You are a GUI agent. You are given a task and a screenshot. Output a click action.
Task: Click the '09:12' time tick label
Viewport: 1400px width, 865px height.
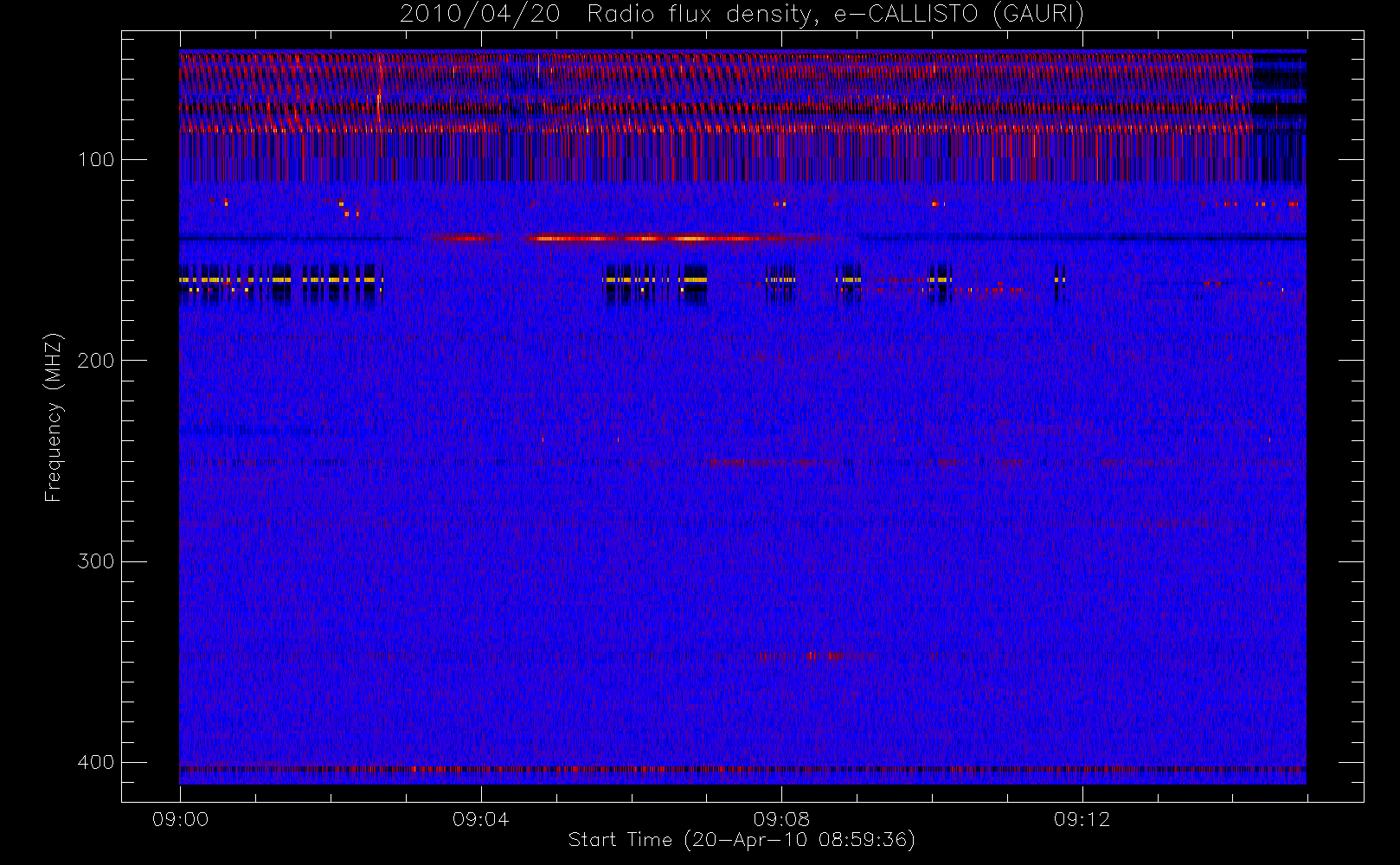coord(1082,819)
